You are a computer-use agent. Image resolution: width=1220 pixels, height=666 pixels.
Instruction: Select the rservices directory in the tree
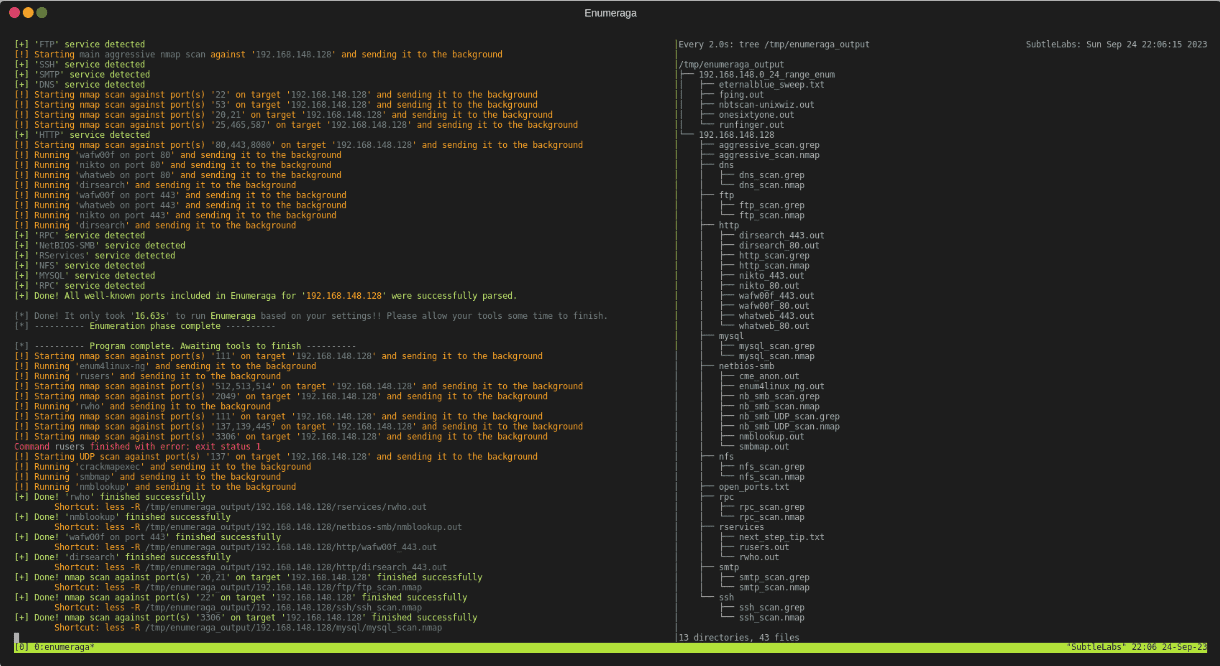(x=740, y=526)
